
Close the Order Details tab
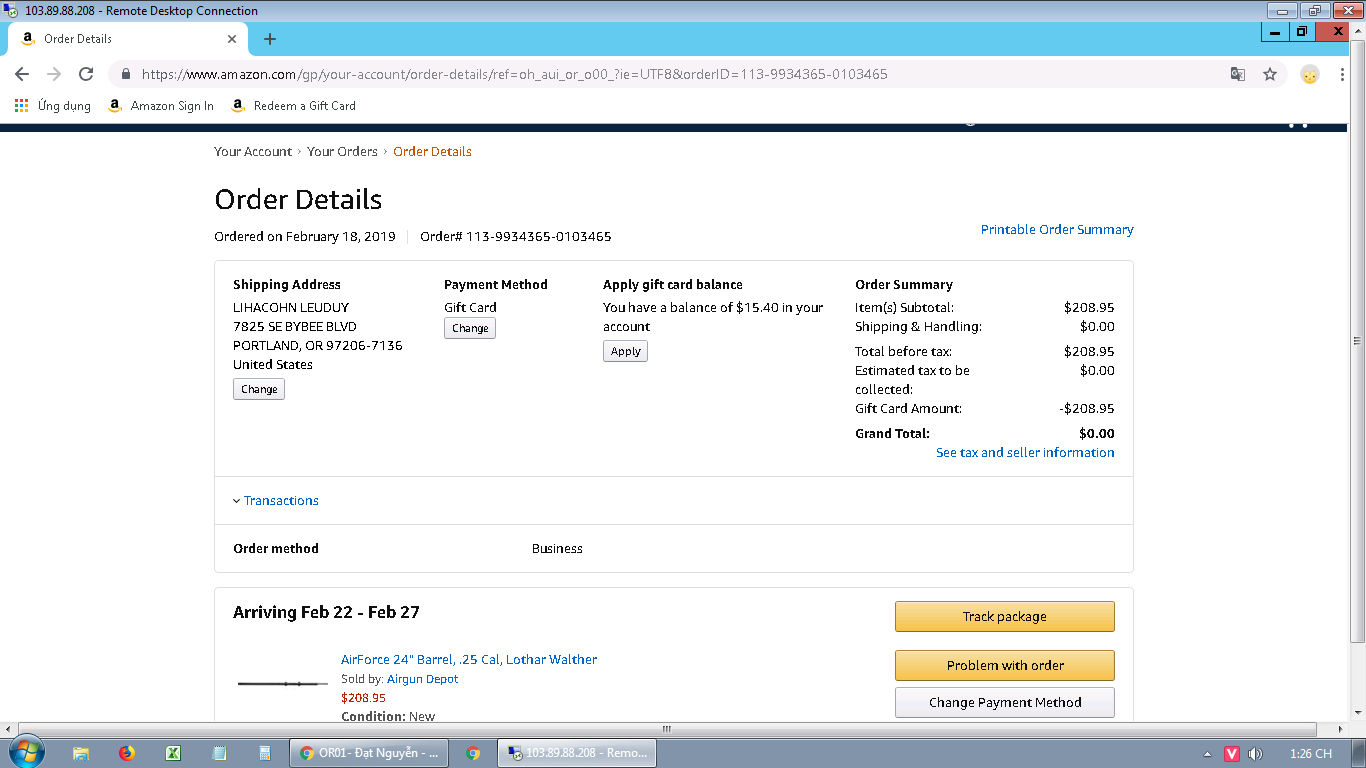pos(232,39)
